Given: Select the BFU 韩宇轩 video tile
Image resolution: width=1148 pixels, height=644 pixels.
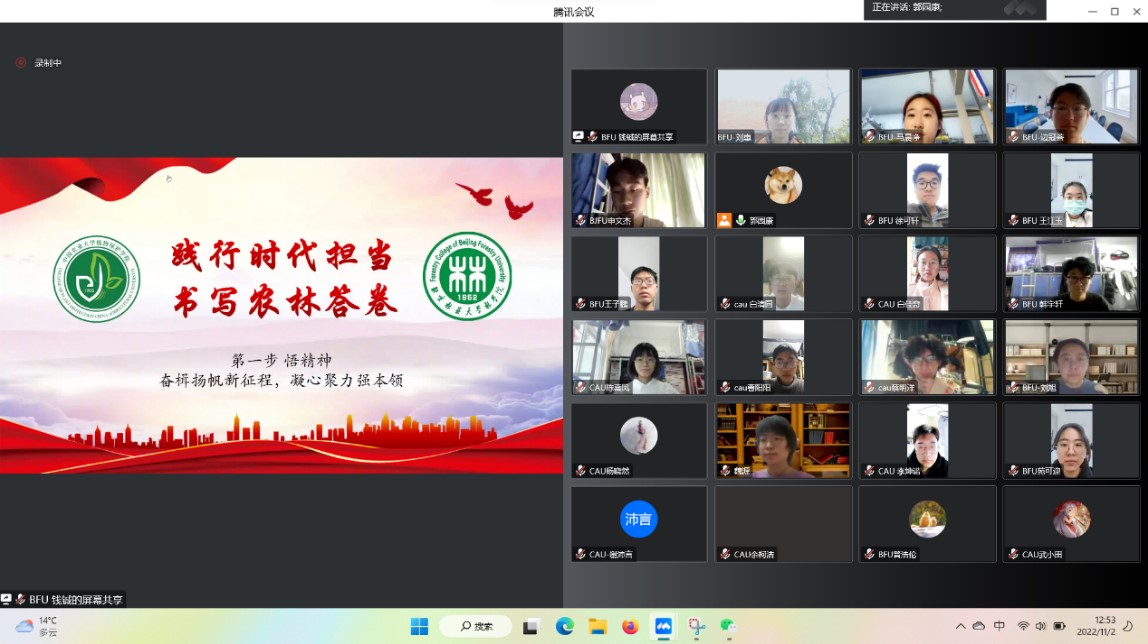Looking at the screenshot, I should [x=1071, y=274].
